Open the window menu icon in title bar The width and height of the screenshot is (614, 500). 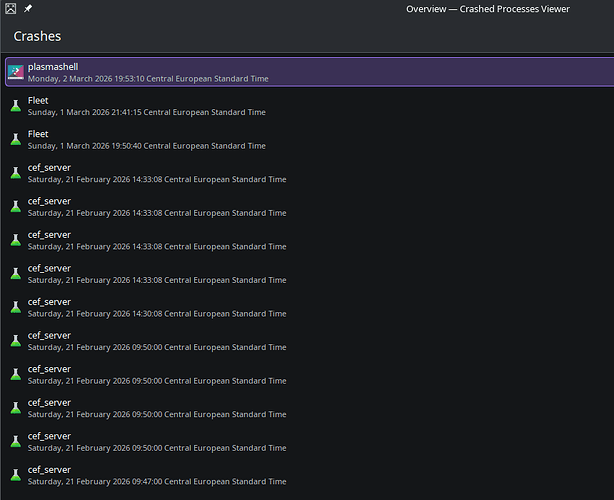coord(10,8)
